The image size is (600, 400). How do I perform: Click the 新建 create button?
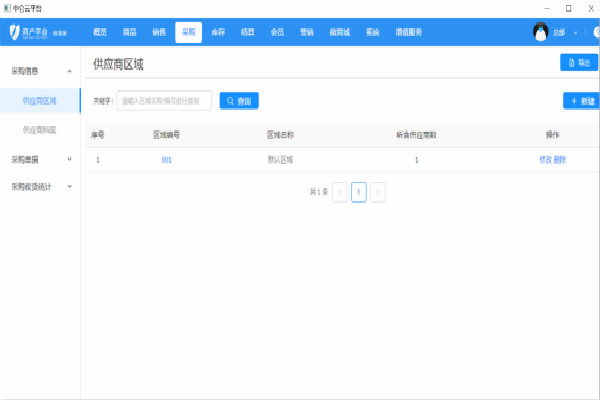click(580, 101)
